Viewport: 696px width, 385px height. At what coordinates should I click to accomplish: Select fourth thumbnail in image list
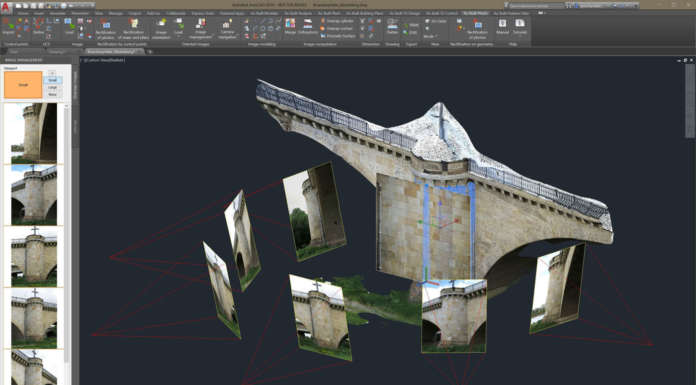pos(34,318)
